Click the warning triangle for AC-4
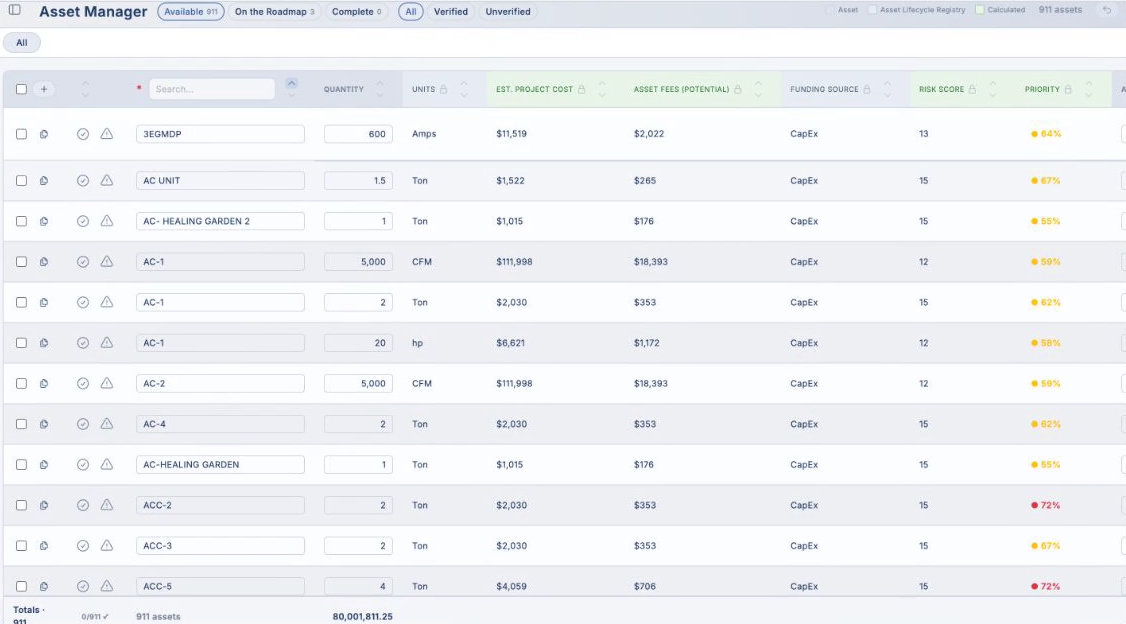This screenshot has width=1126, height=624. point(107,424)
